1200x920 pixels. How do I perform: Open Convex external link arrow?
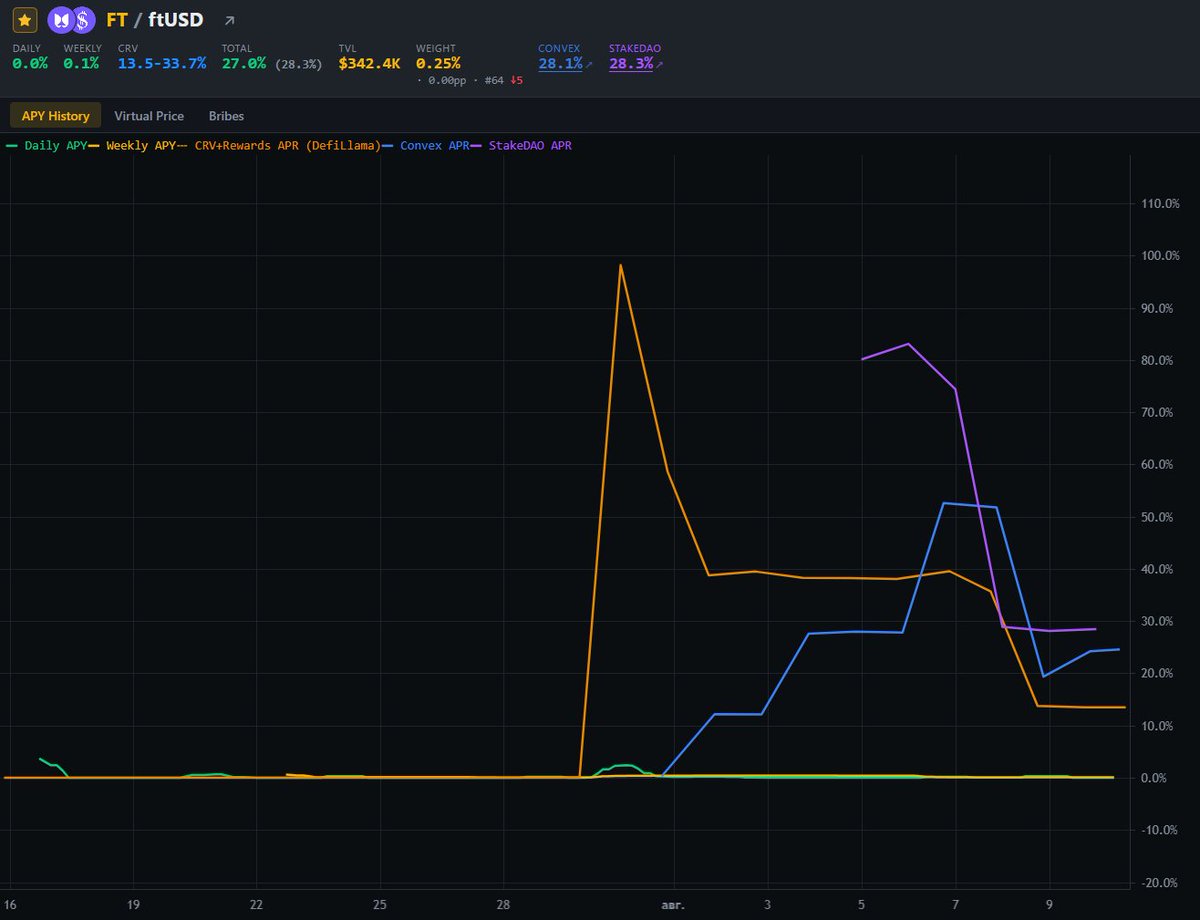click(589, 64)
